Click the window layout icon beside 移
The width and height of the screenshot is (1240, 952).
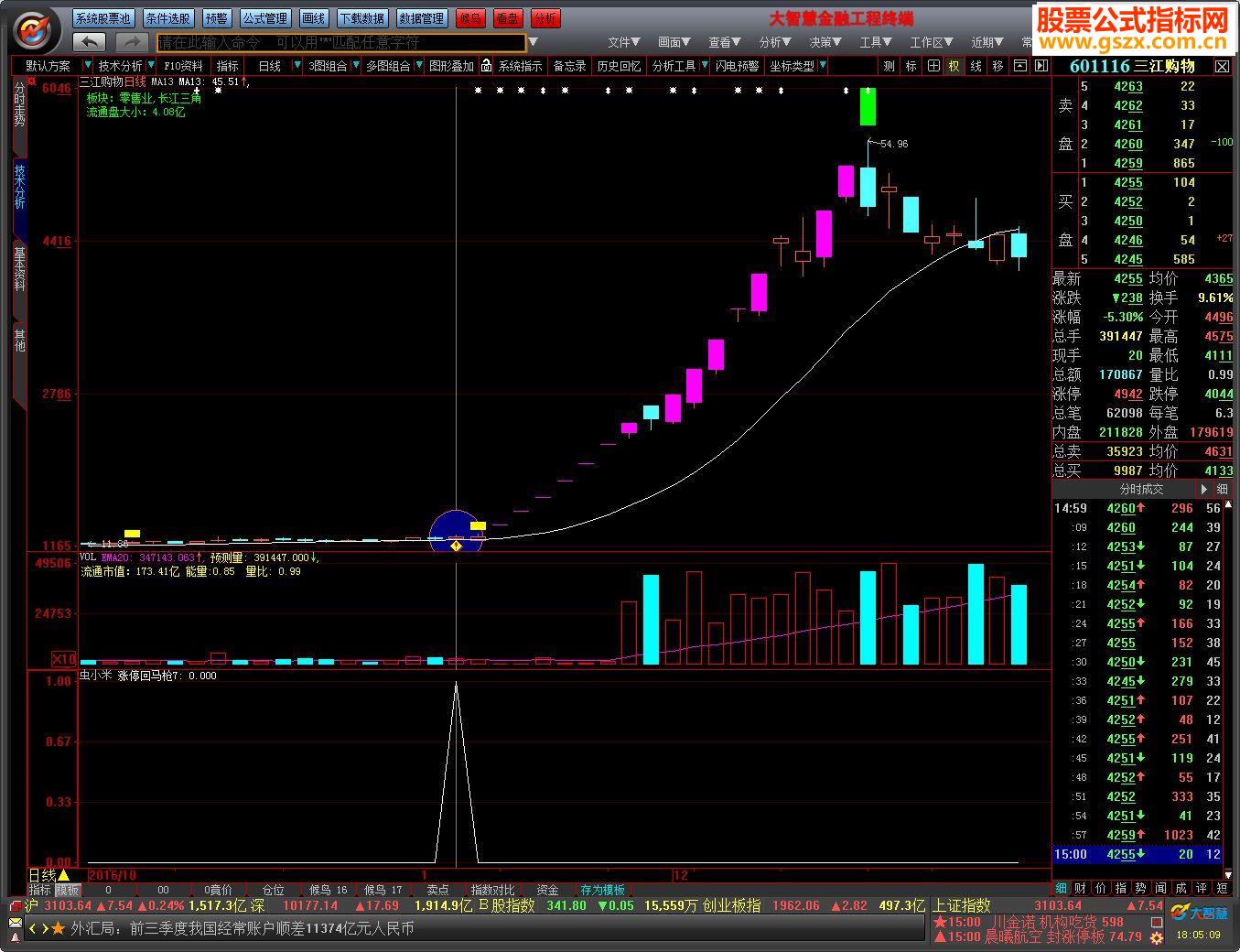(1019, 66)
